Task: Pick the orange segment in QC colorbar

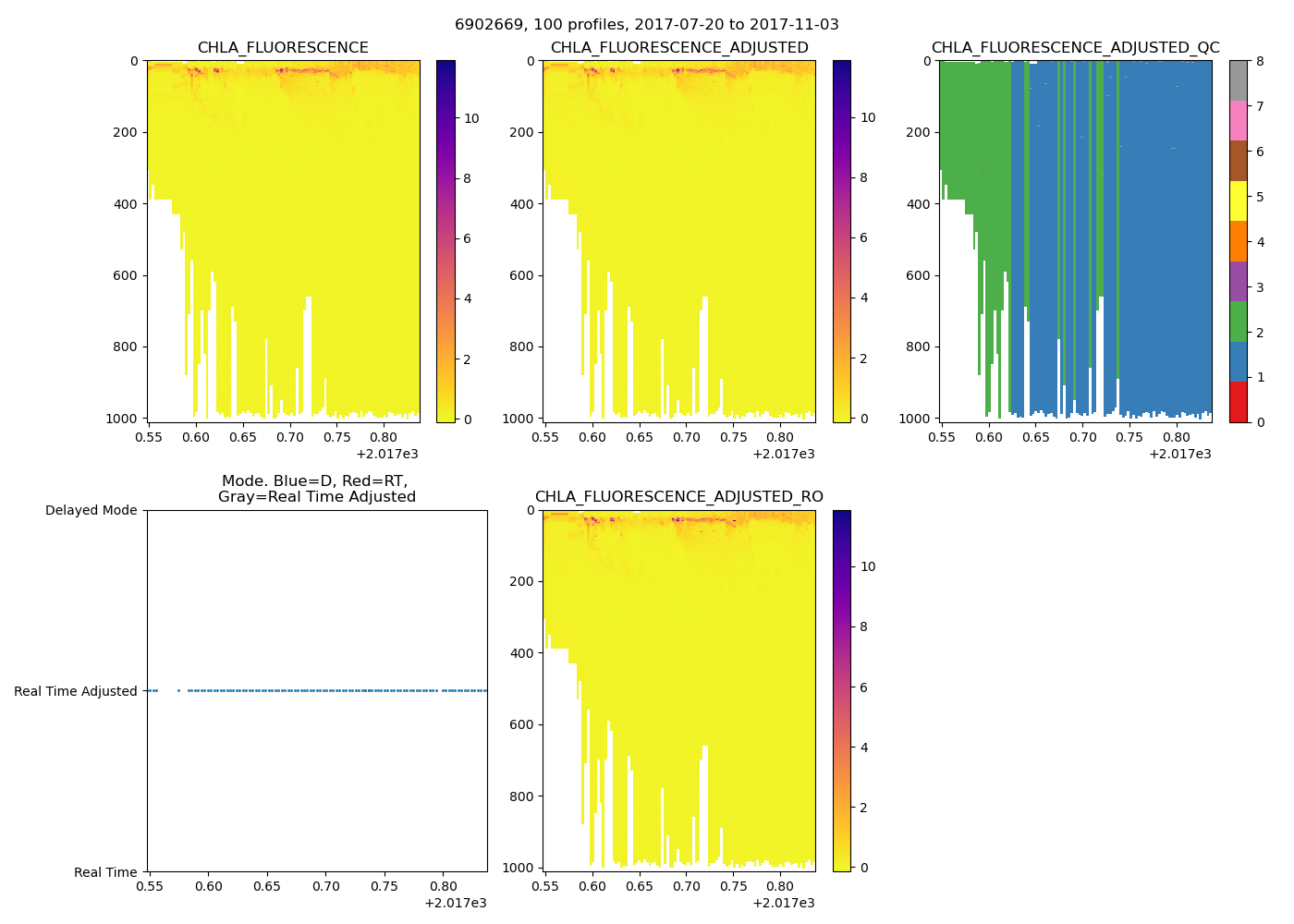Action: point(1238,241)
